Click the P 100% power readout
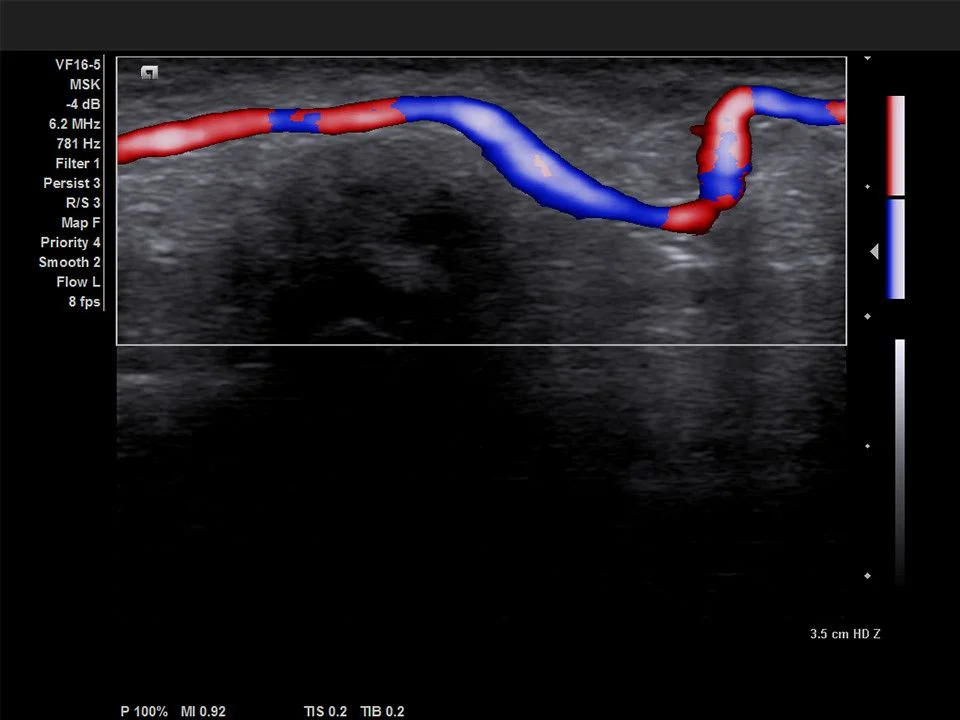The height and width of the screenshot is (720, 960). (144, 712)
